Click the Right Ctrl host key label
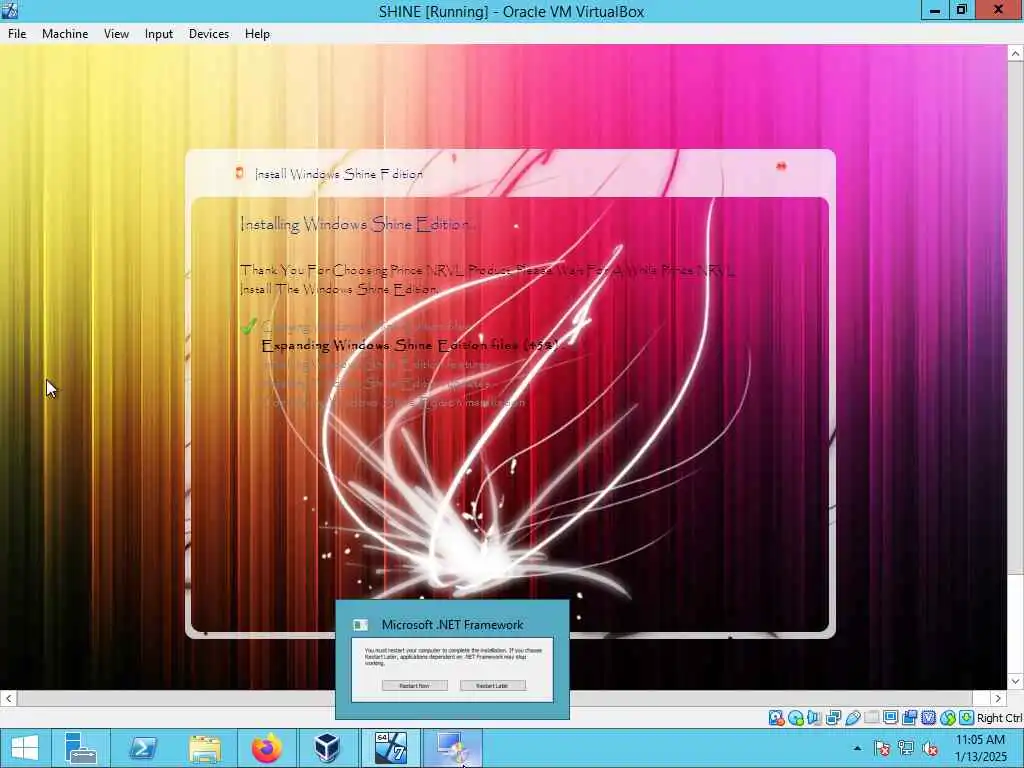Screen dimensions: 1024x768 click(1000, 718)
